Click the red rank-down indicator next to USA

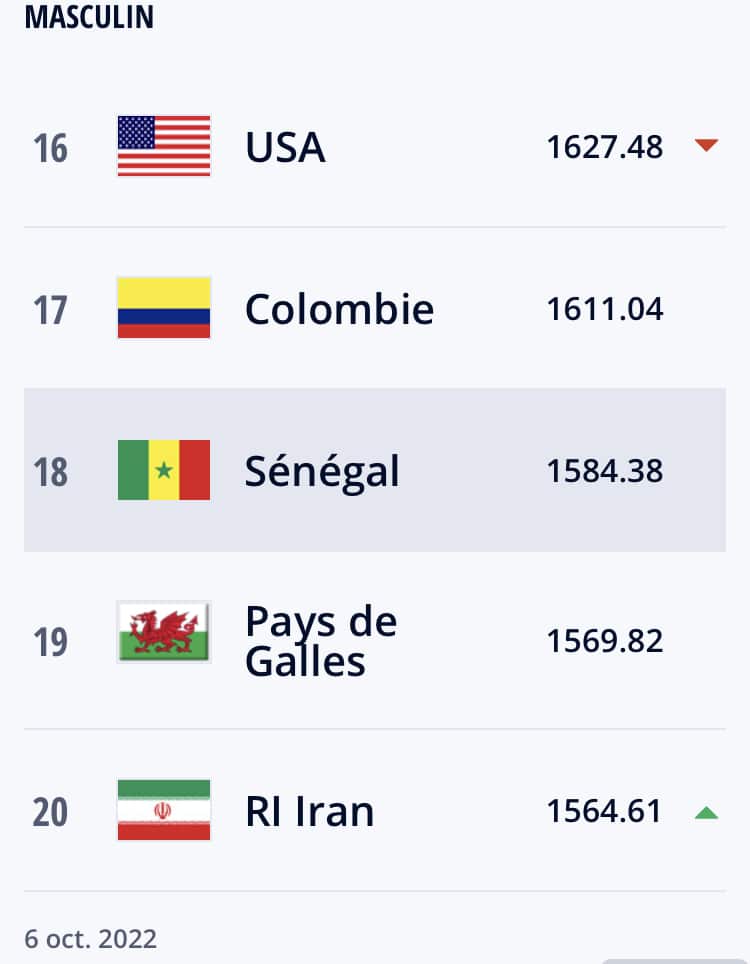706,145
